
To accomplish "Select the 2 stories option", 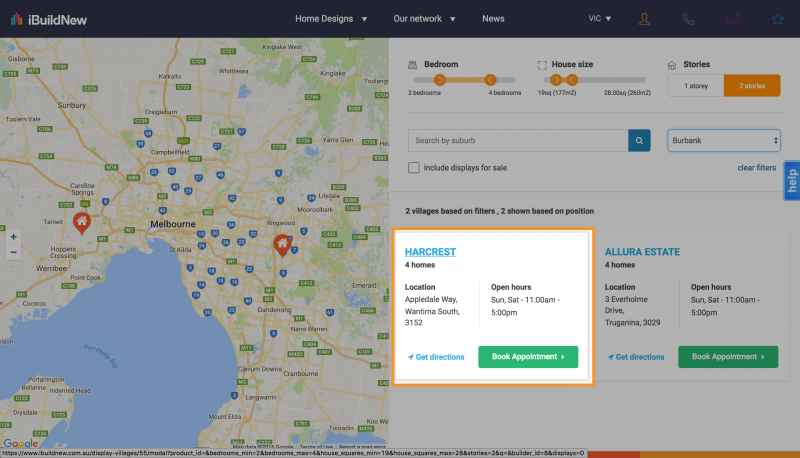I will click(751, 86).
